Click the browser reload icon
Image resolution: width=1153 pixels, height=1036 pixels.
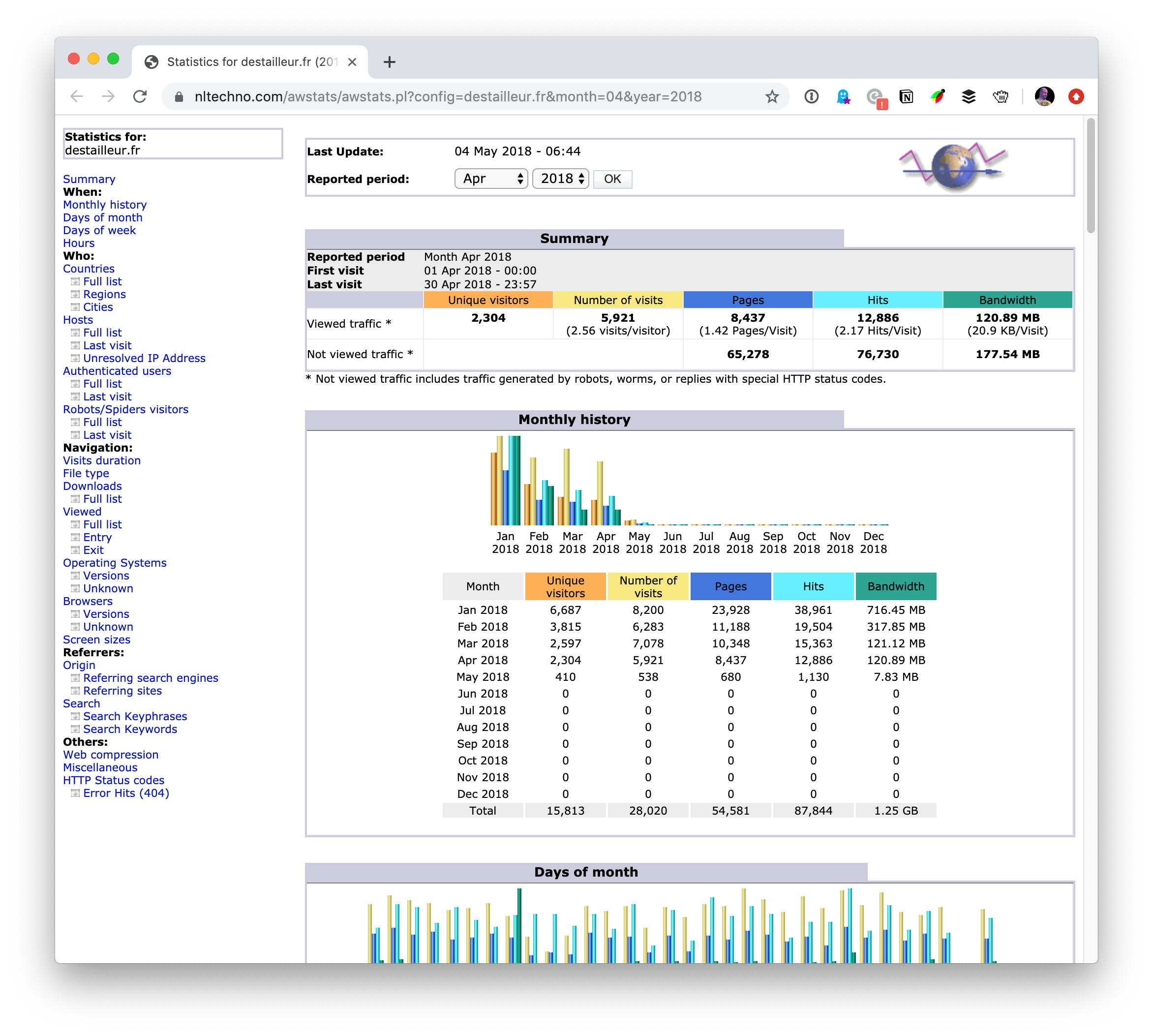140,97
